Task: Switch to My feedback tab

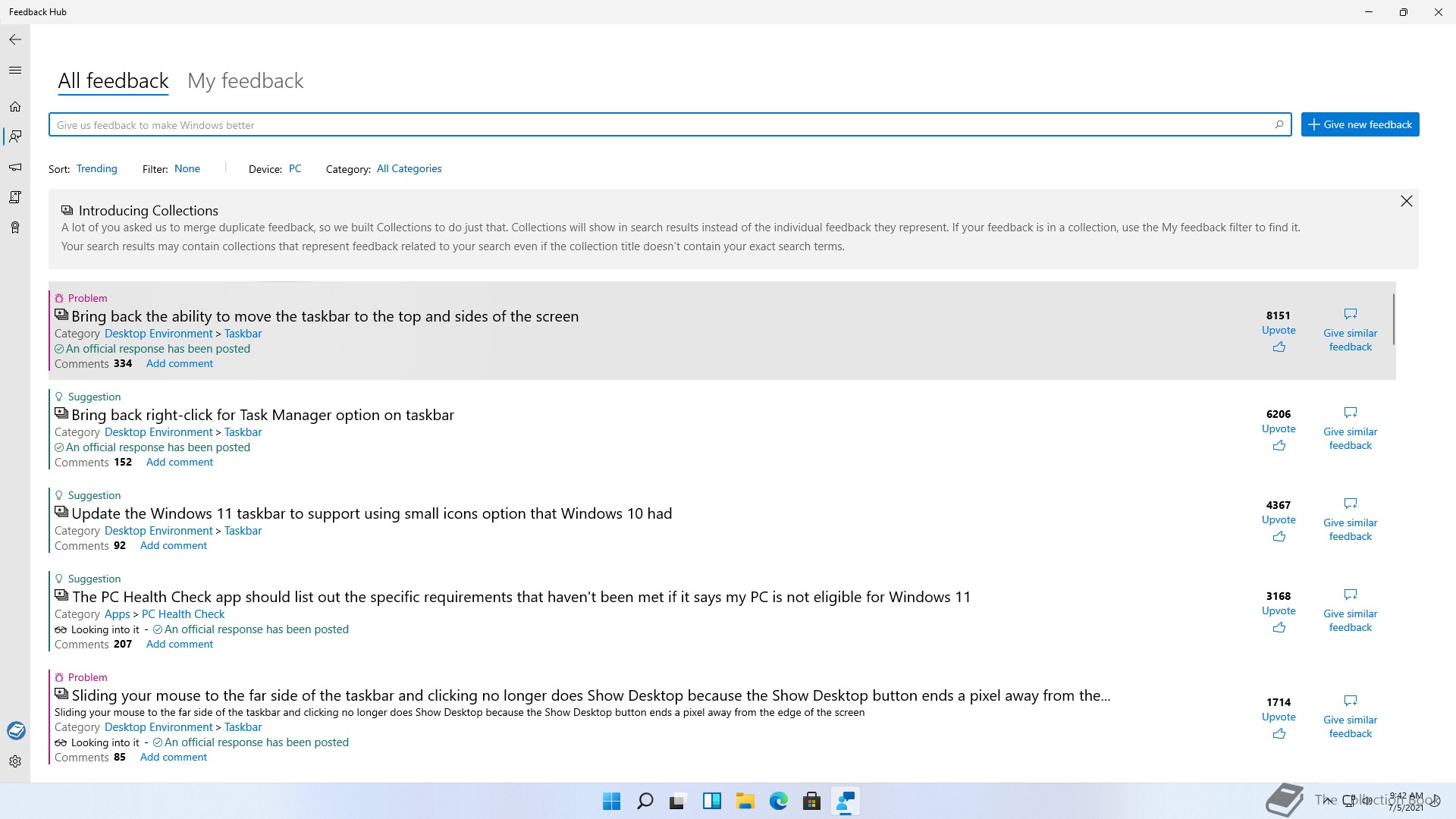Action: click(x=246, y=81)
